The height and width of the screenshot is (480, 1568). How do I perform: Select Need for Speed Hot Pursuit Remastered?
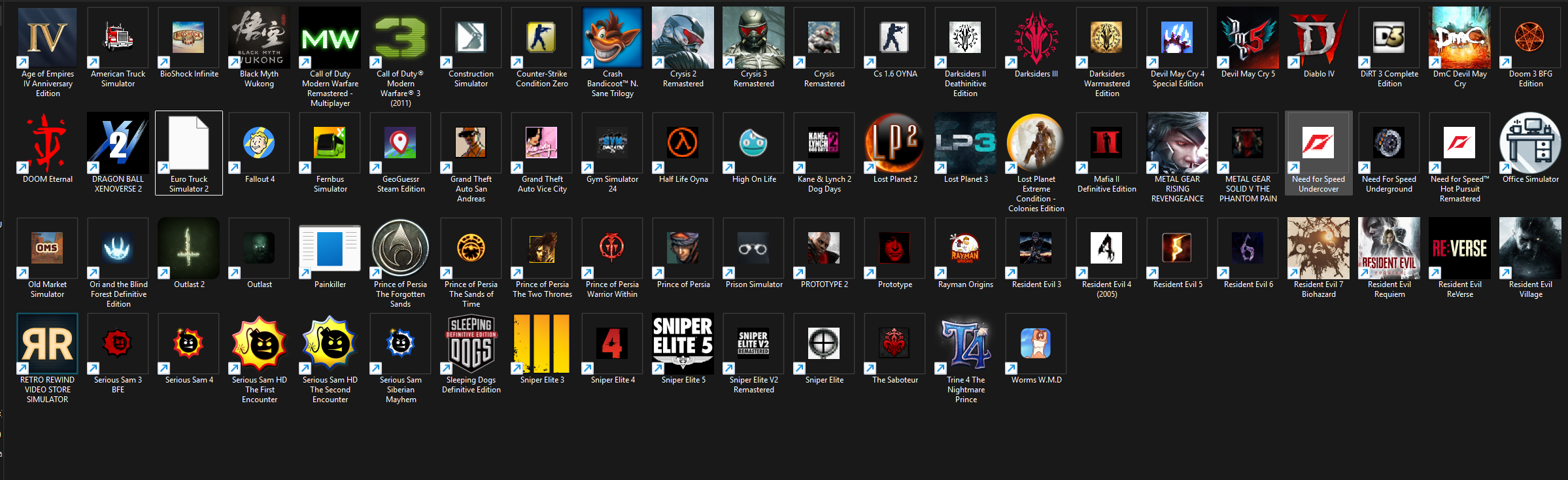[1459, 143]
